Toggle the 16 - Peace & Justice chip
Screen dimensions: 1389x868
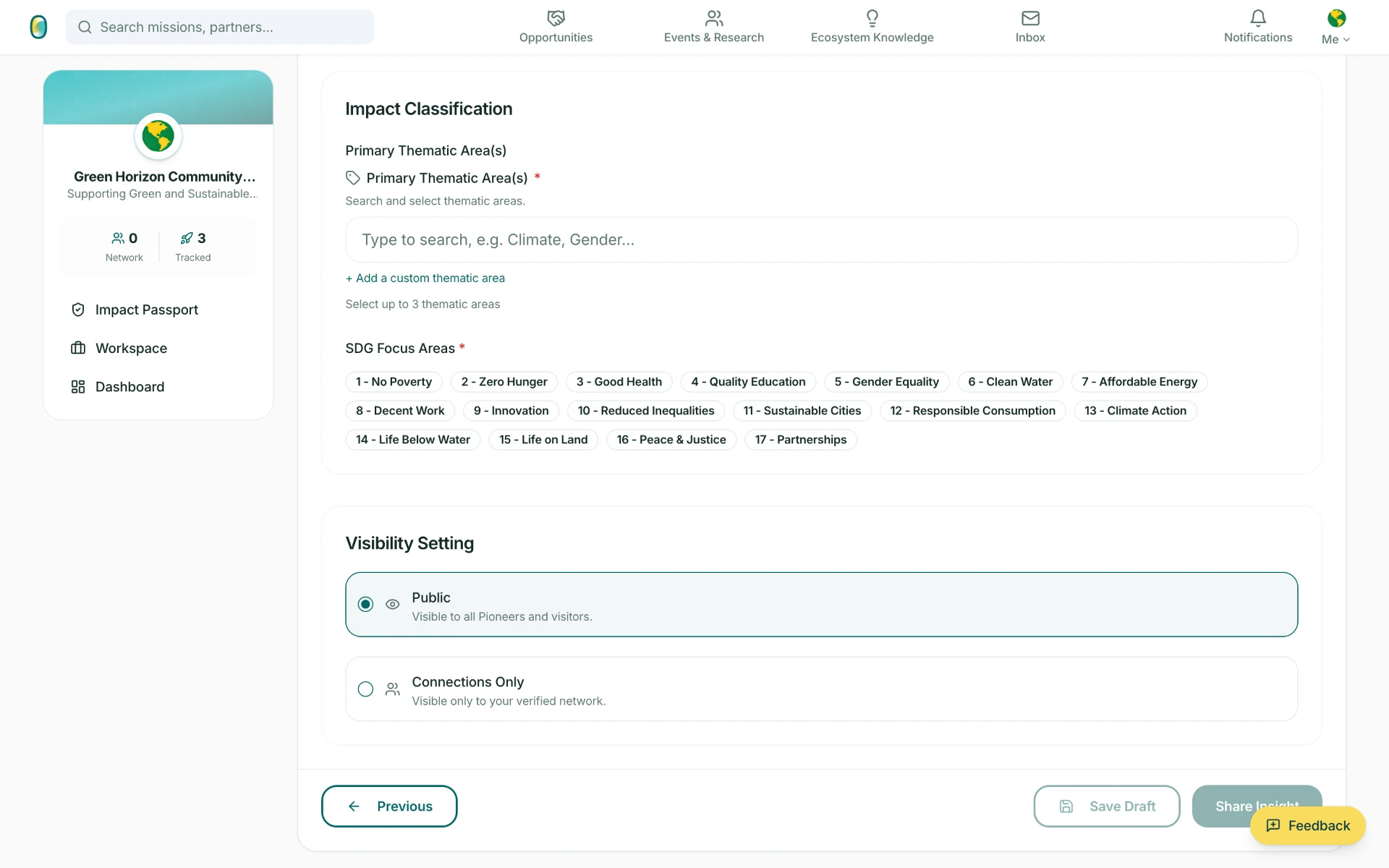pos(671,440)
